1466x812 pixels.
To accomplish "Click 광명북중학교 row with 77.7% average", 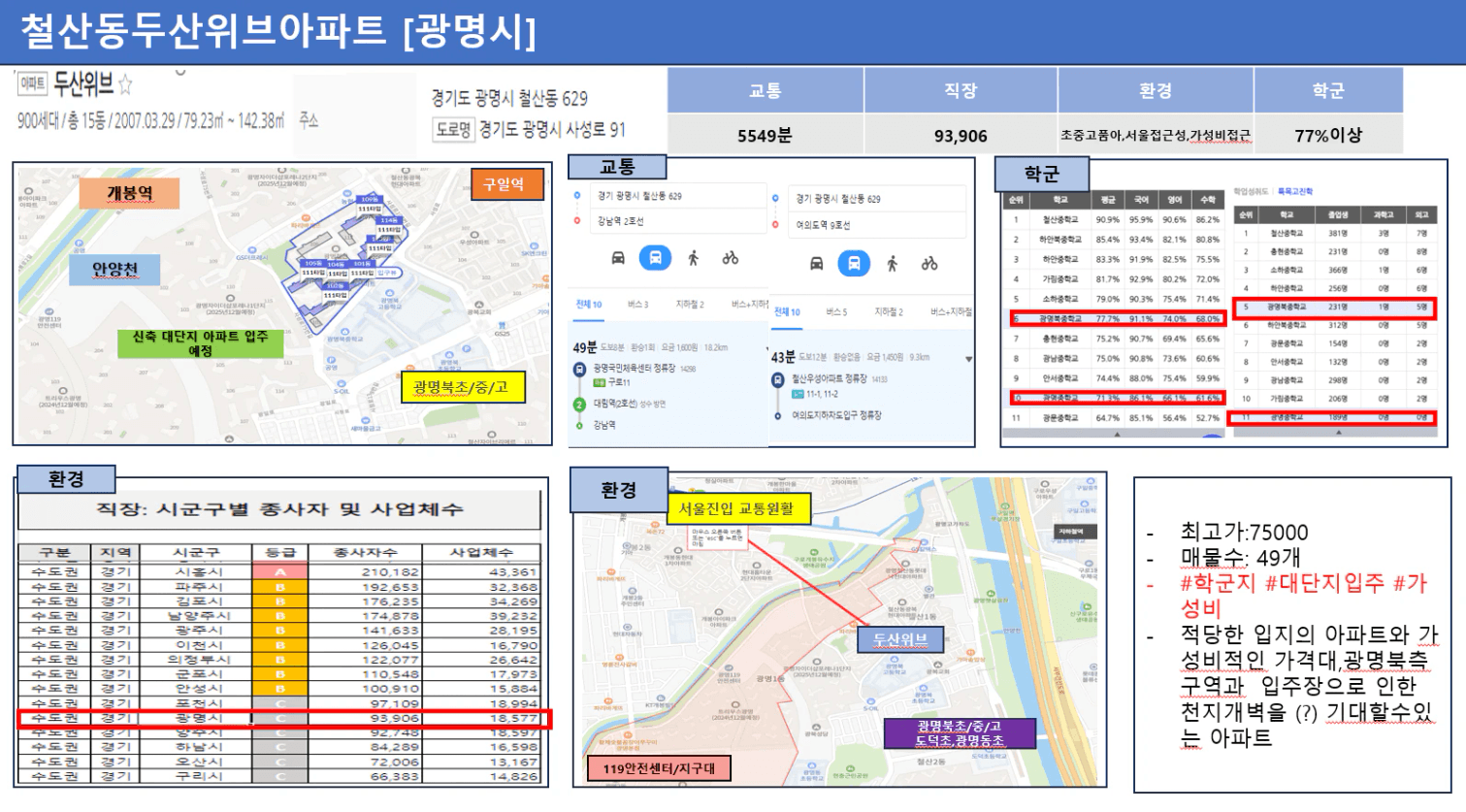I will 1115,319.
